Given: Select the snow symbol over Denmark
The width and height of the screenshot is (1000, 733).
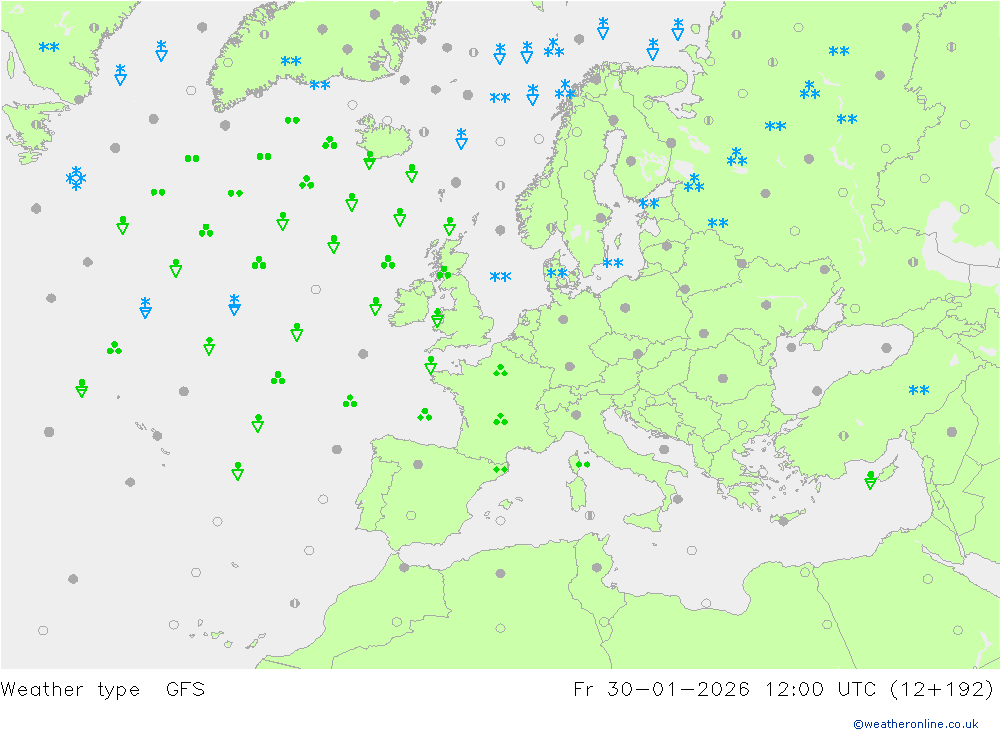Looking at the screenshot, I should [557, 273].
